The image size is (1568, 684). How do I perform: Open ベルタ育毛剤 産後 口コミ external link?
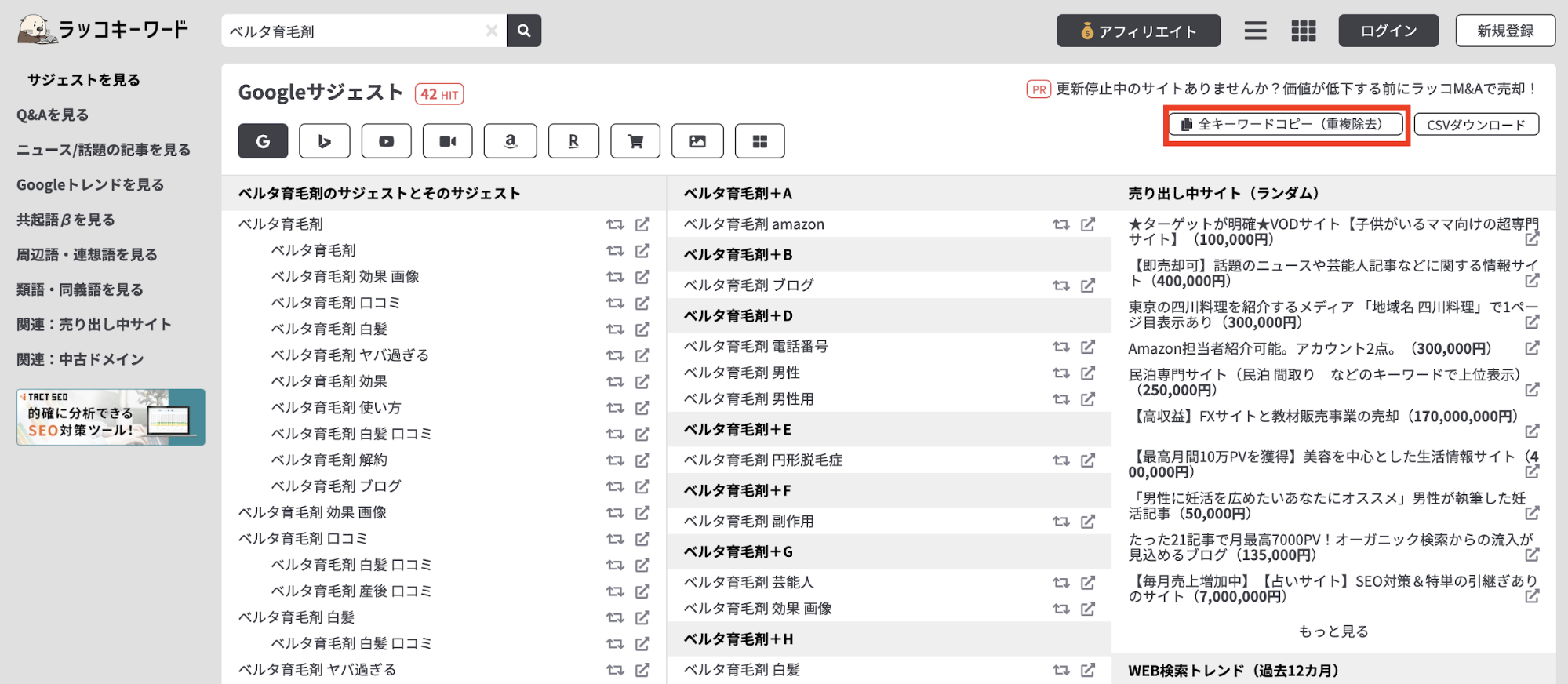click(642, 591)
